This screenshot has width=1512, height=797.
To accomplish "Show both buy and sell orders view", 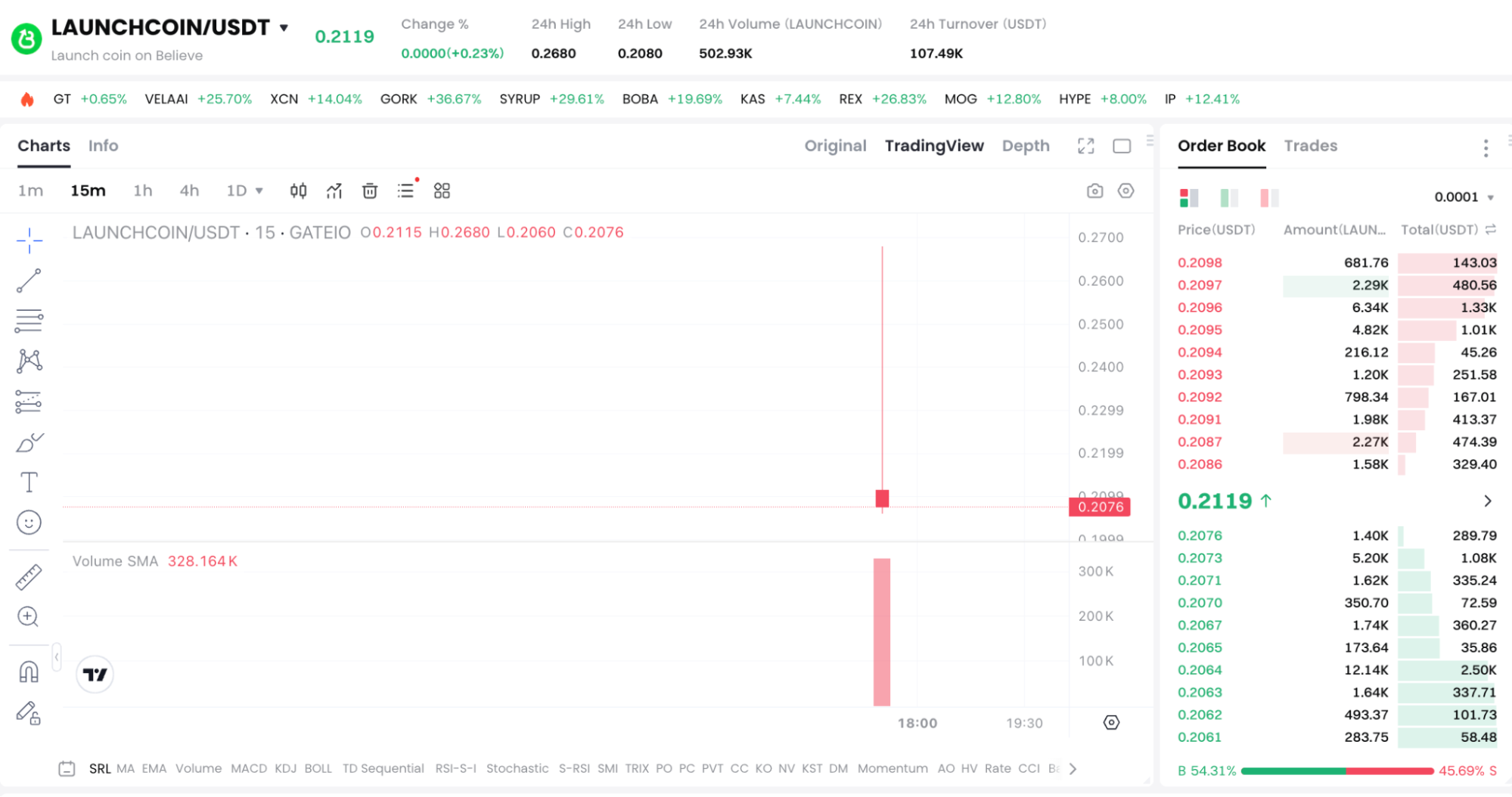I will point(1188,198).
